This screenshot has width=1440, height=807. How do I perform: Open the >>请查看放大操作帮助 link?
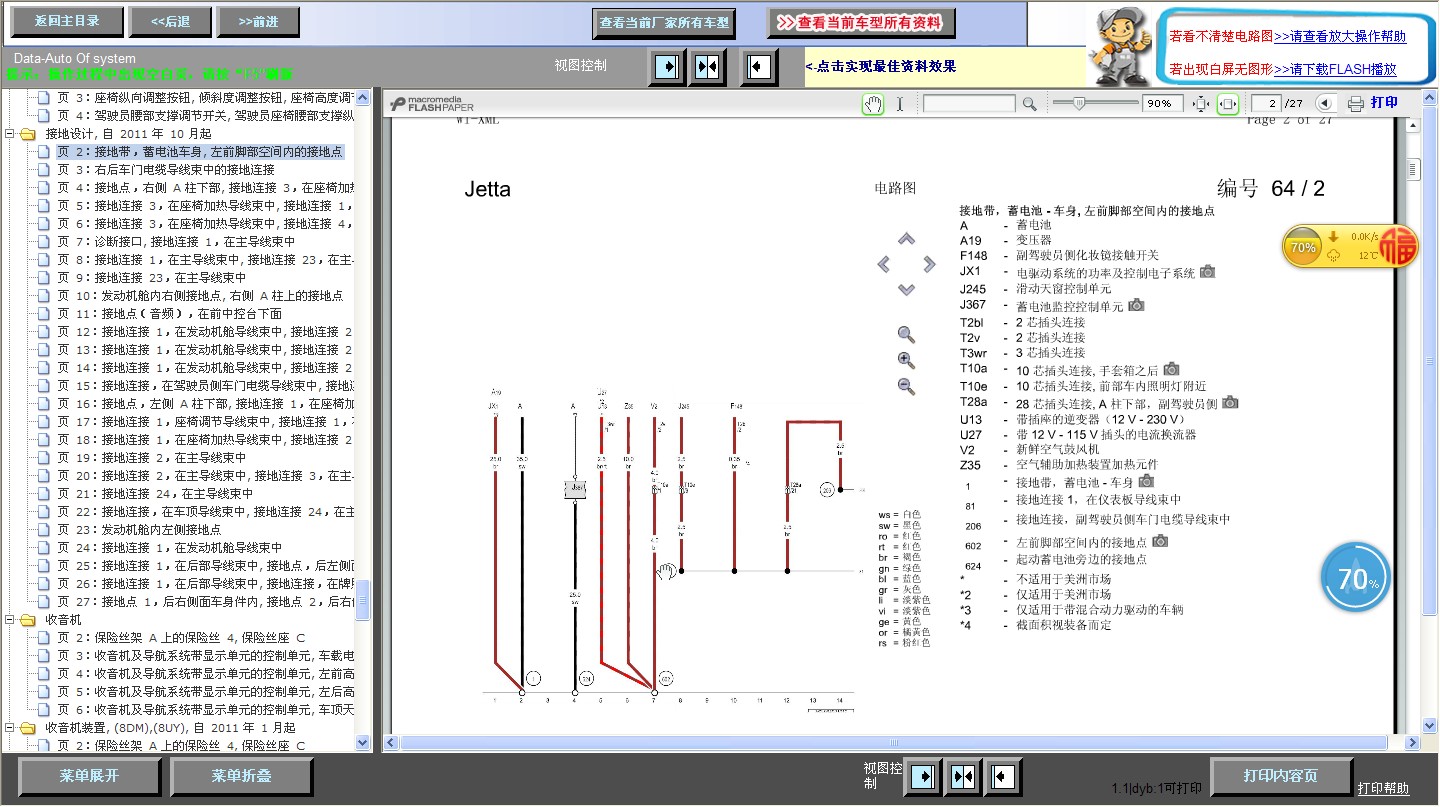pos(1340,37)
